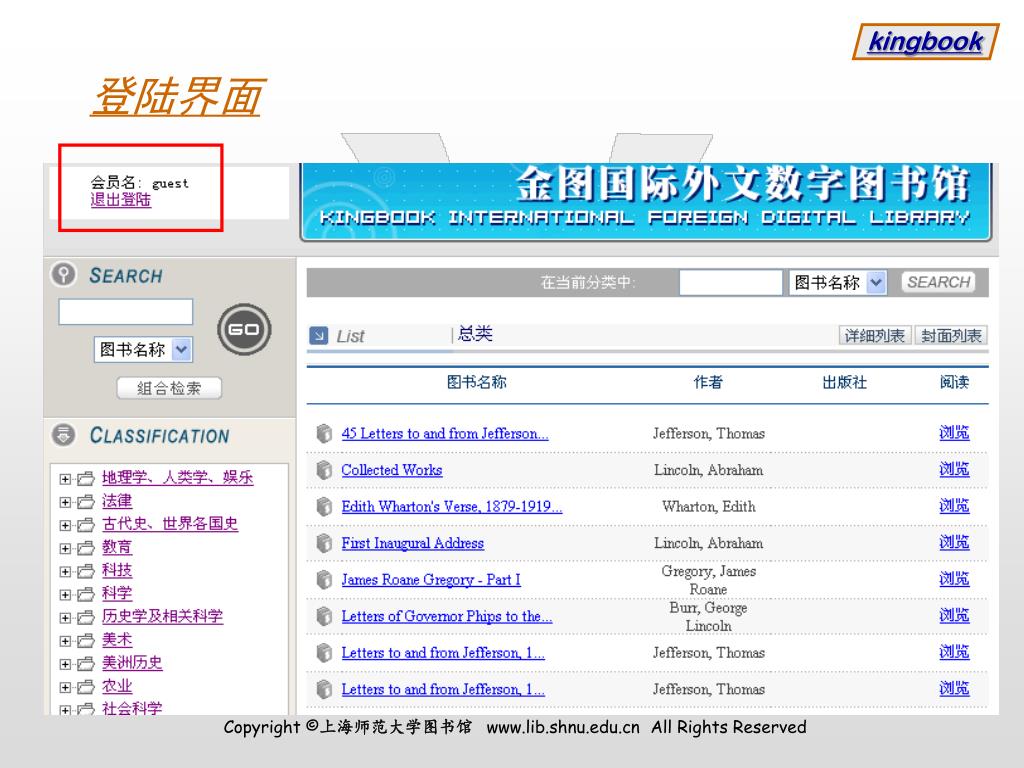1024x768 pixels.
Task: Open the left panel 图书名称 dropdown
Action: 144,349
